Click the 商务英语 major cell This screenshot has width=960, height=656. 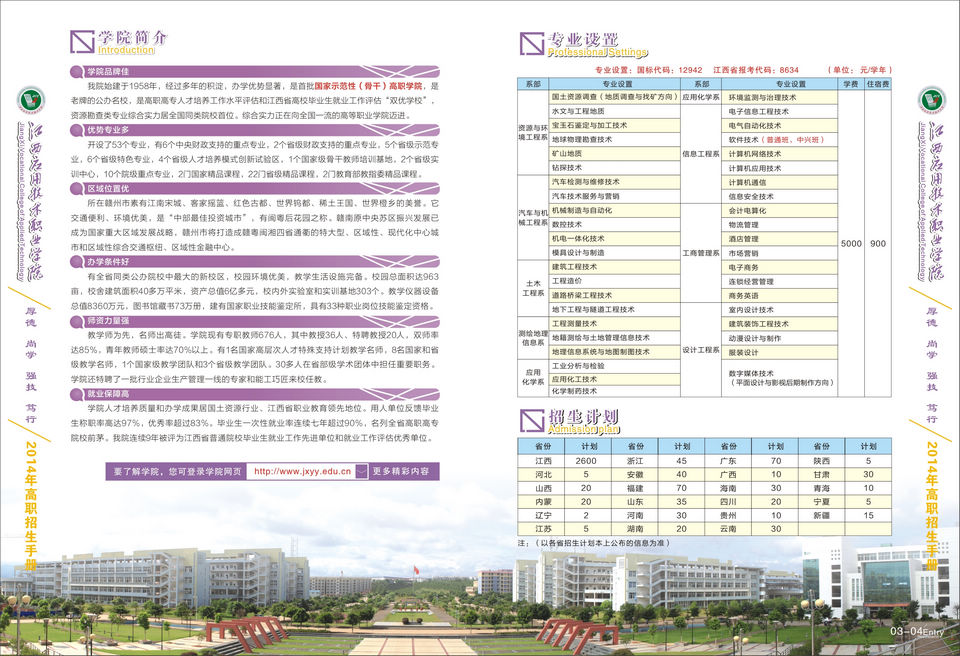tap(779, 296)
